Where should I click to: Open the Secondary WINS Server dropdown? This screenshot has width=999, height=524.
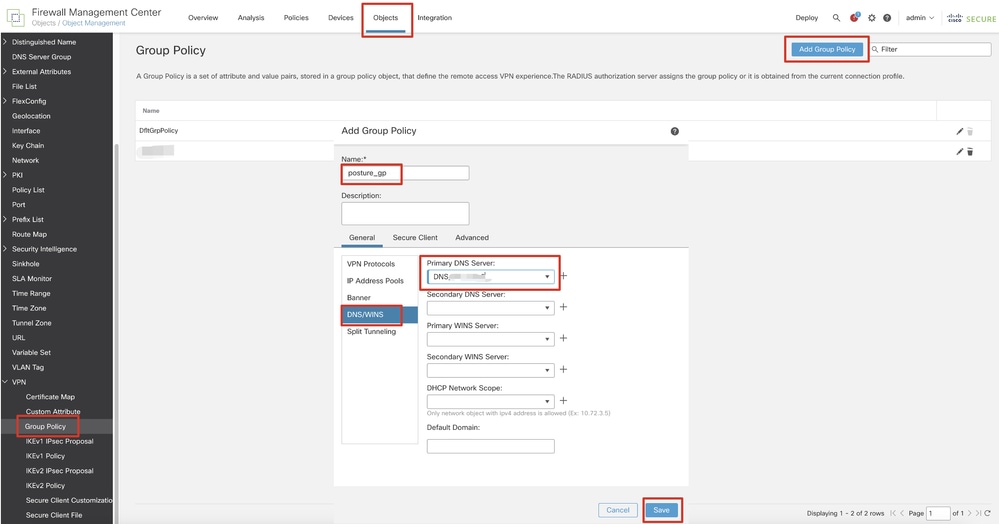[491, 370]
